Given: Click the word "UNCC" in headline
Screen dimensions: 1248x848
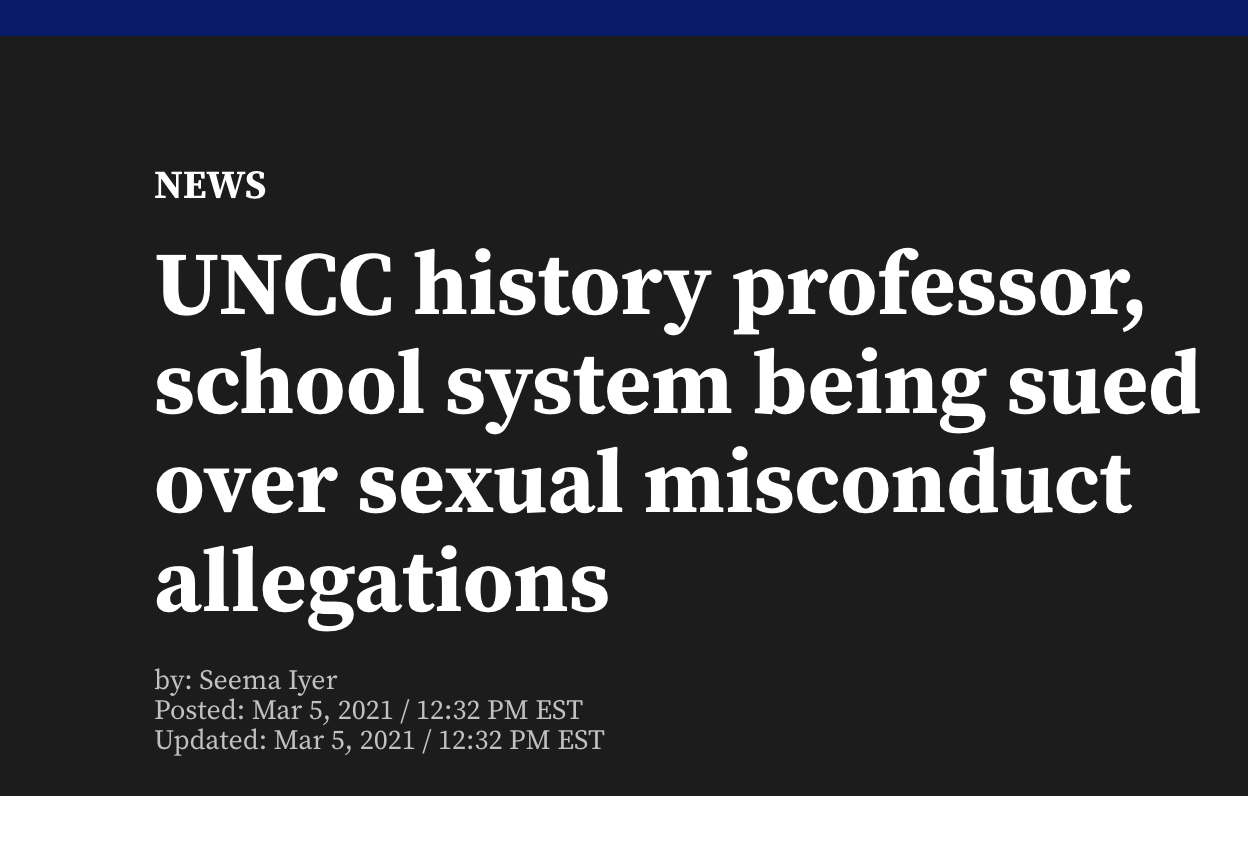Looking at the screenshot, I should coord(274,287).
